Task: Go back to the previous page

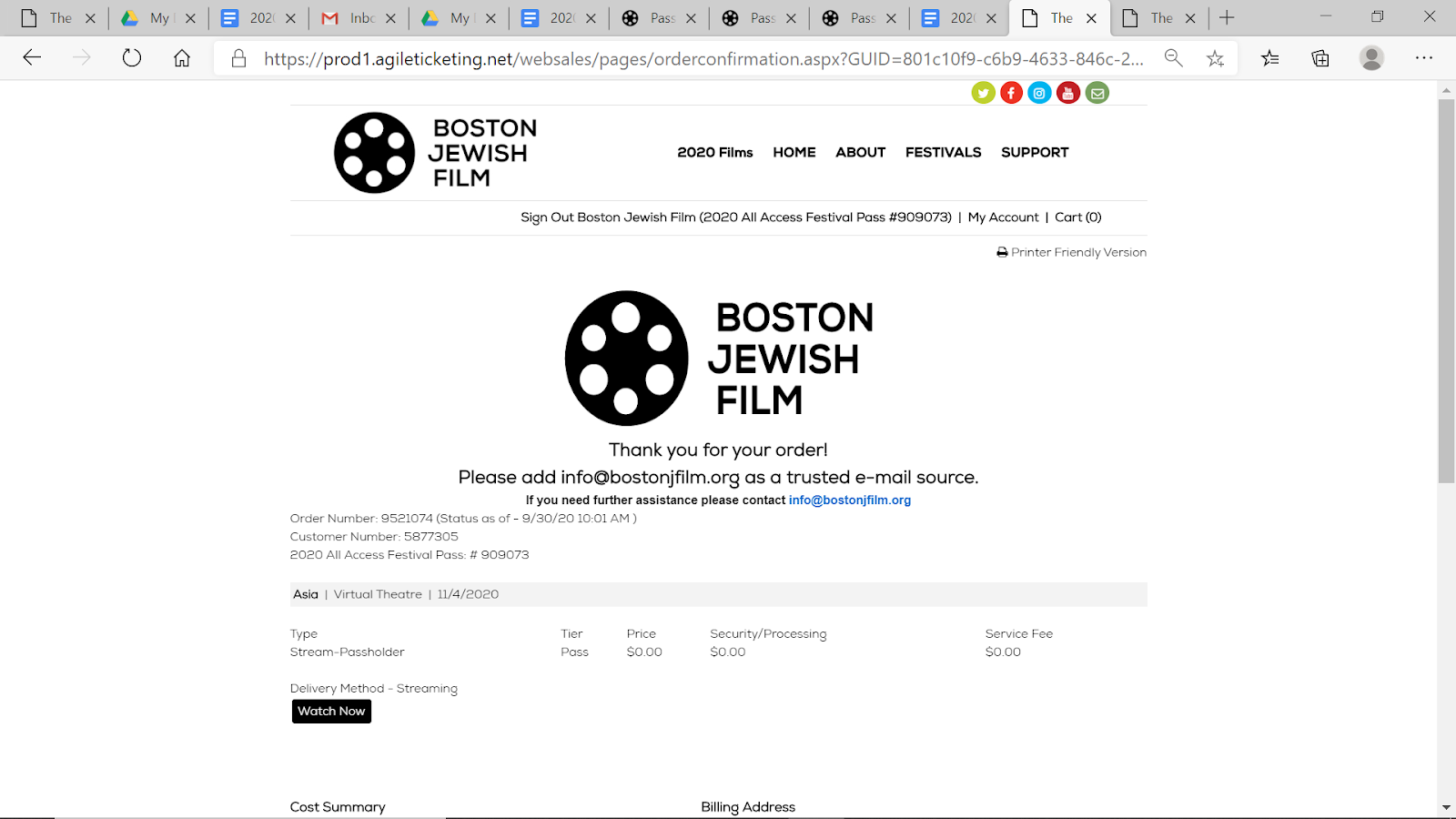Action: (x=32, y=58)
